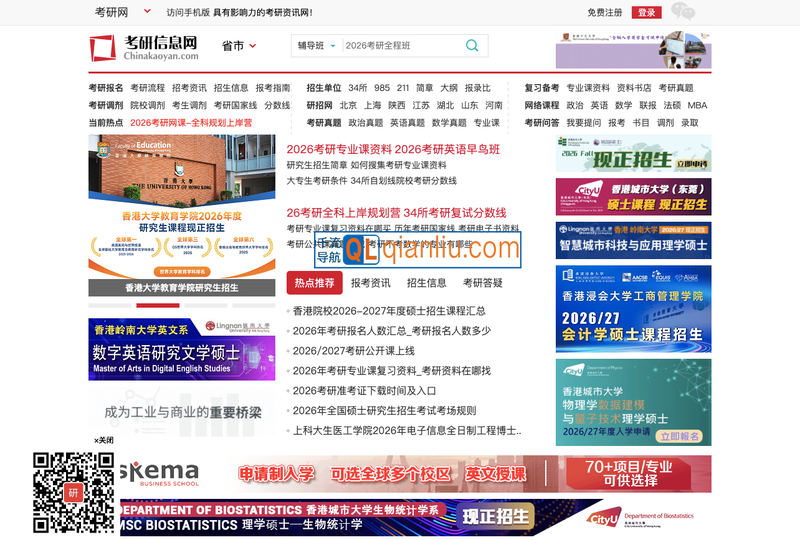The width and height of the screenshot is (800, 540).
Task: Close the QR code with ×关闭
Action: 104,440
